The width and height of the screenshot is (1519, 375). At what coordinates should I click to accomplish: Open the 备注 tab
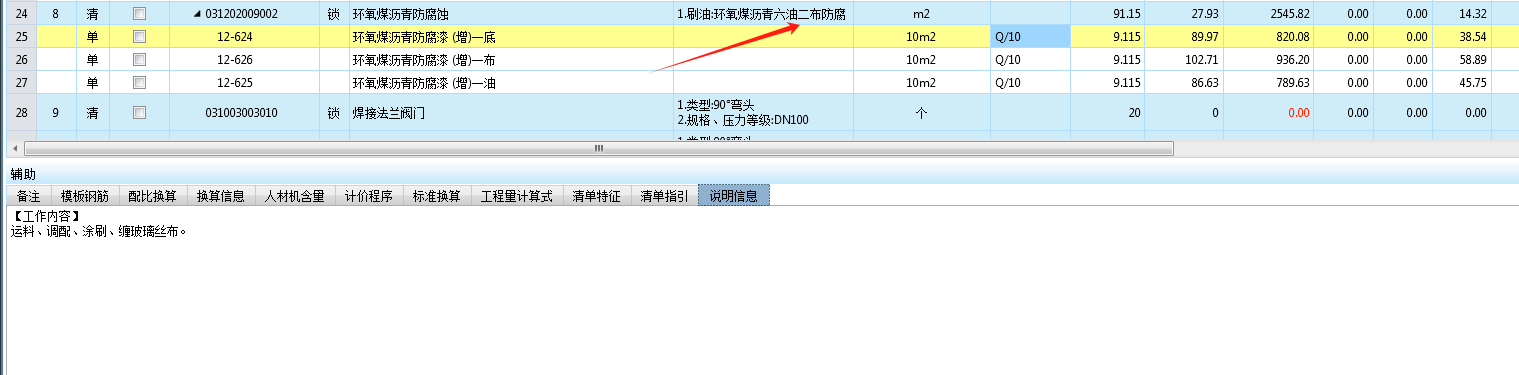(x=28, y=196)
